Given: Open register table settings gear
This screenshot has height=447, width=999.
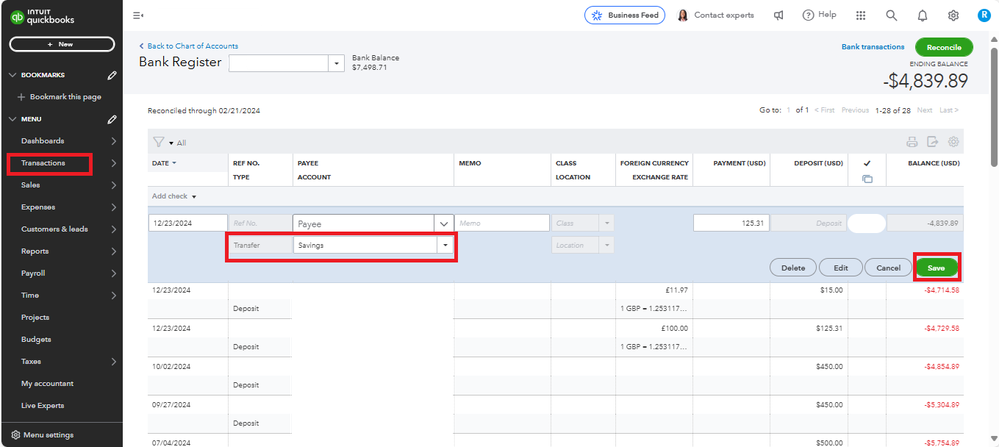Looking at the screenshot, I should [954, 142].
